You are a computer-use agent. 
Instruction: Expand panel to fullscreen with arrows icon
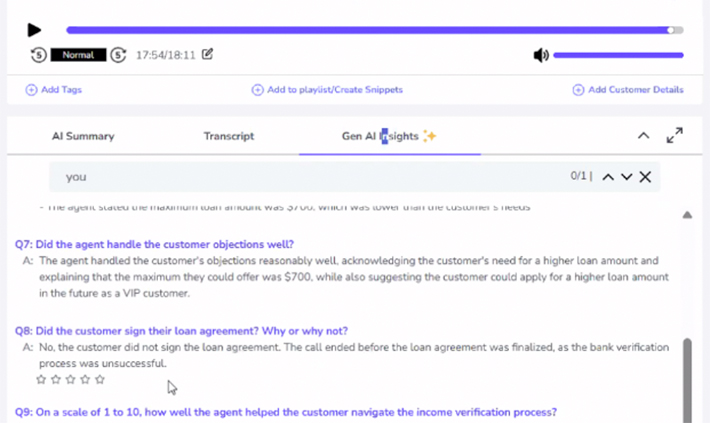click(674, 135)
